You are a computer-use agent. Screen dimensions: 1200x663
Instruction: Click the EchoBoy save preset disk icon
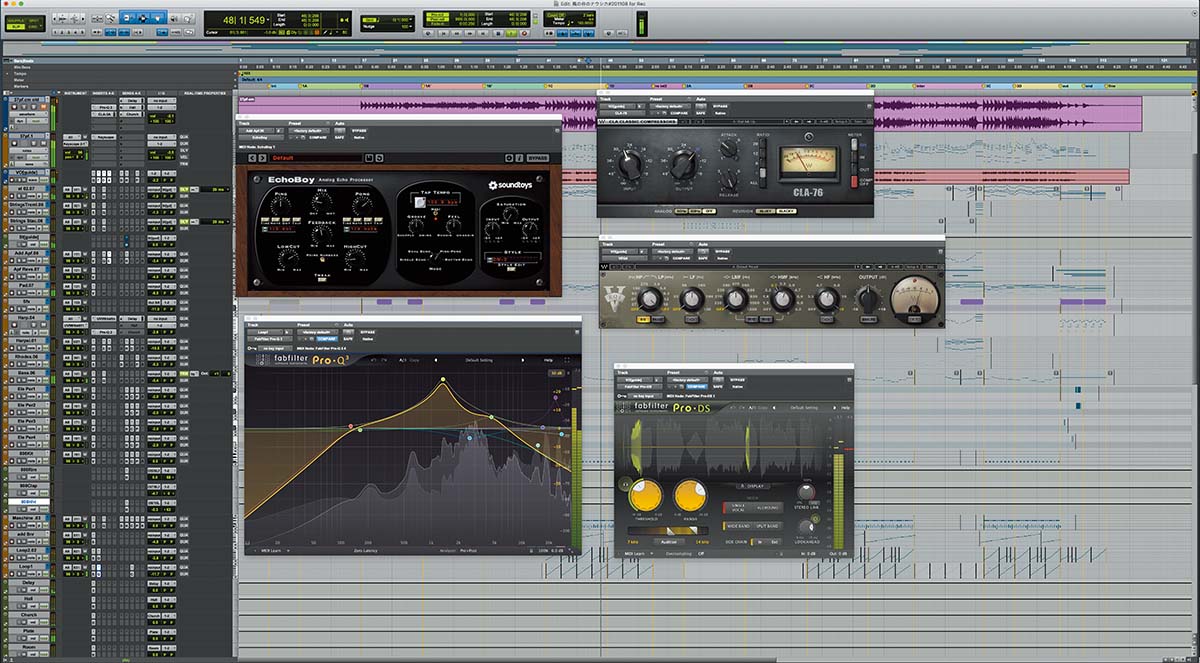coord(369,158)
